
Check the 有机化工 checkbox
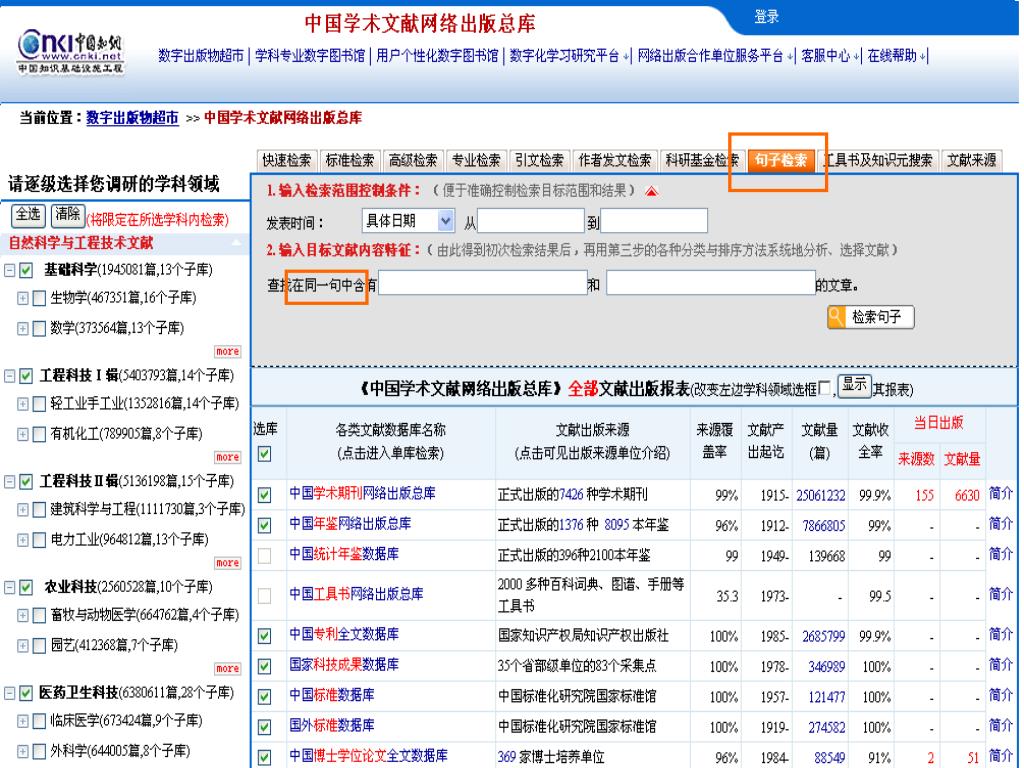(39, 434)
